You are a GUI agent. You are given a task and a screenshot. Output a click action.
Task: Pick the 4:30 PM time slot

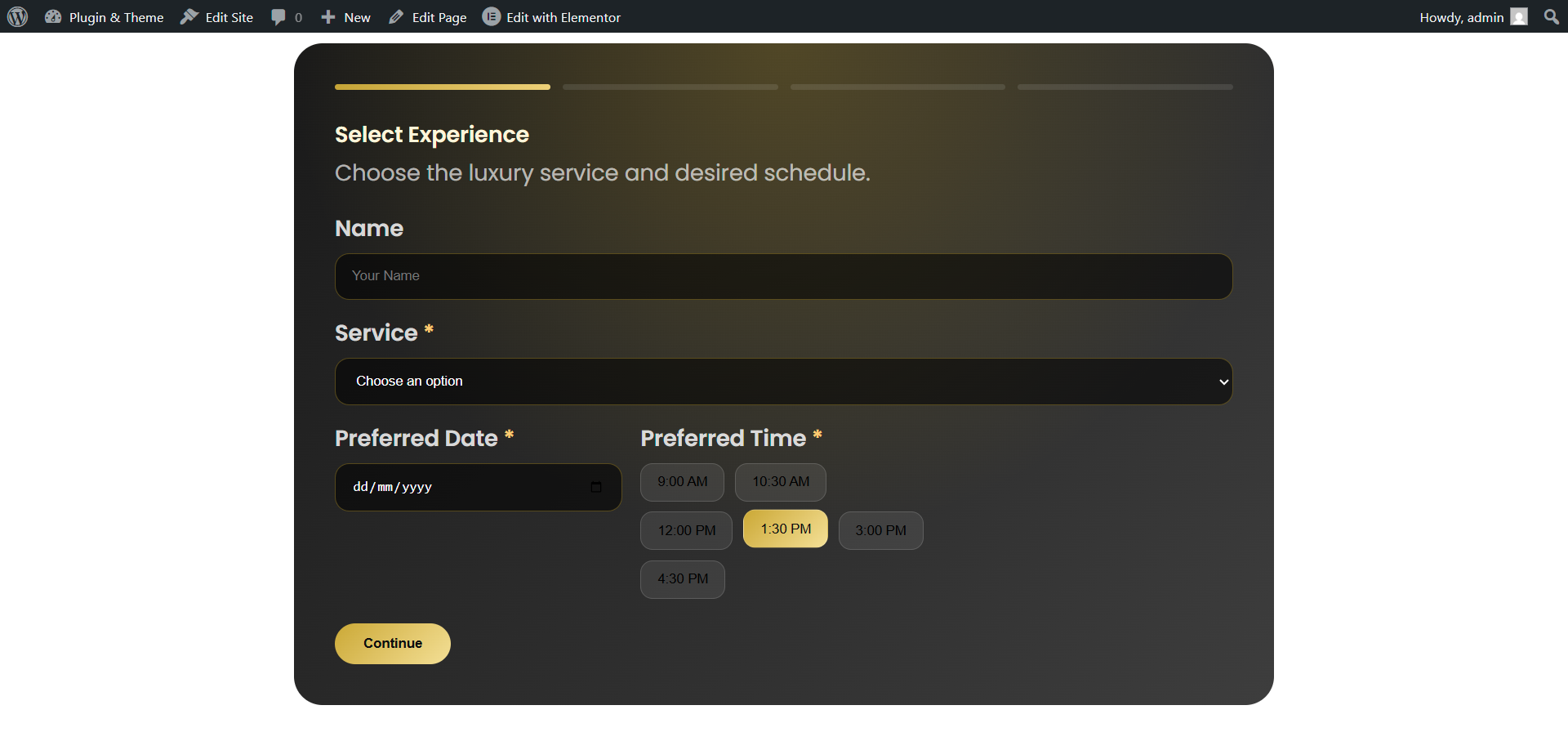pos(682,579)
